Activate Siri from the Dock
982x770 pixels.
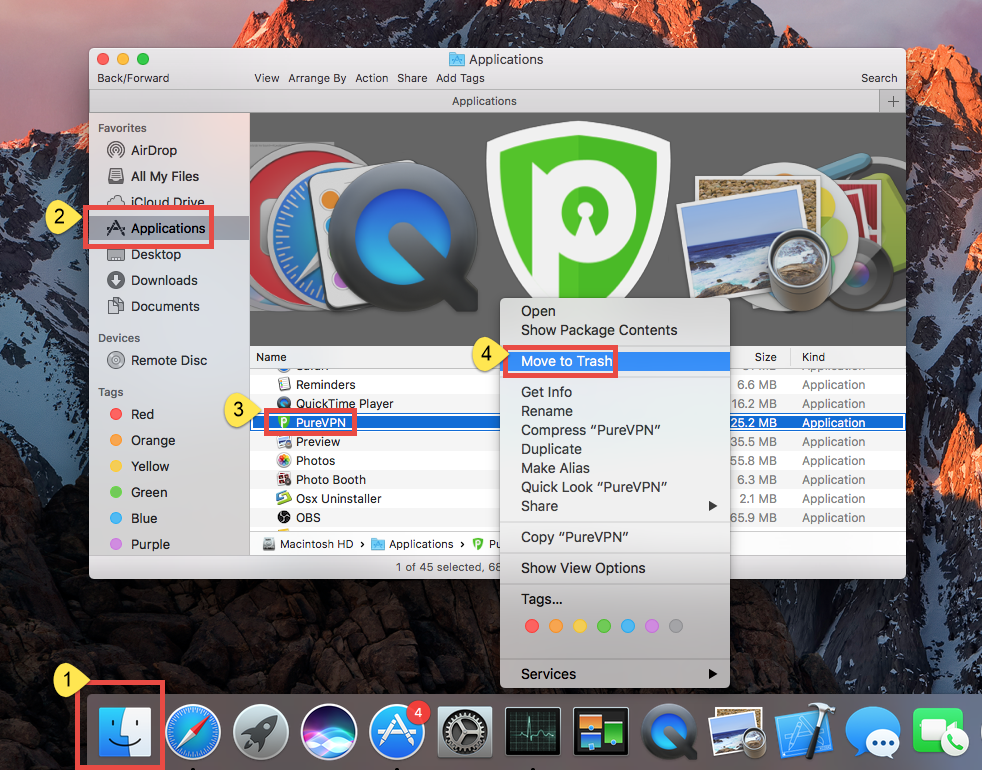click(328, 731)
